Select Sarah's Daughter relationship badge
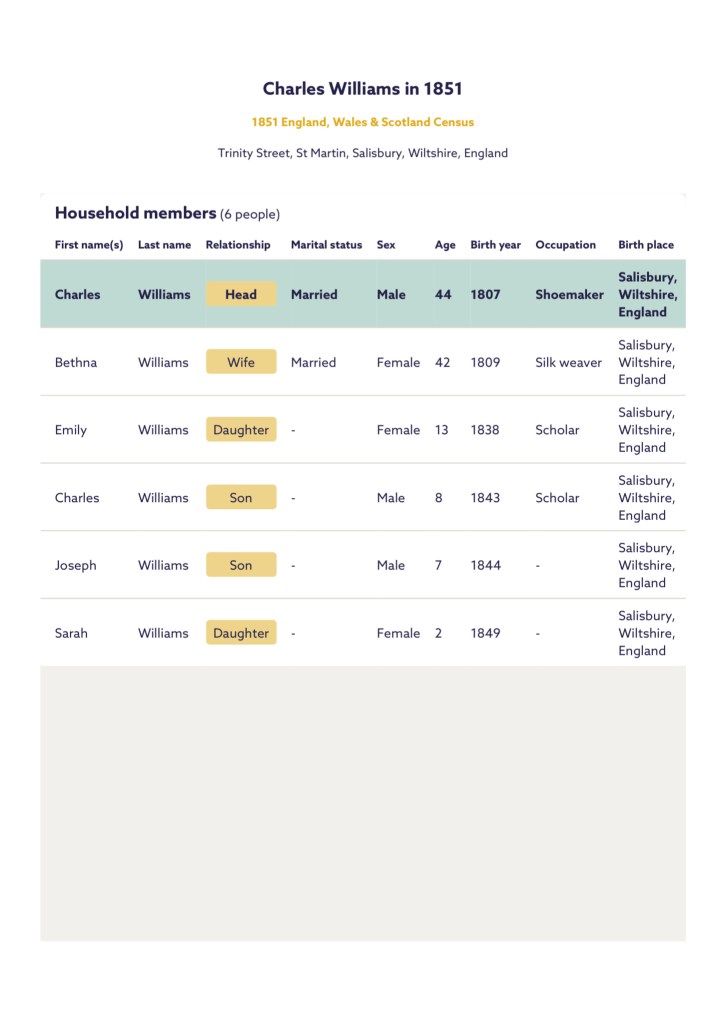This screenshot has width=716, height=1024. 241,633
